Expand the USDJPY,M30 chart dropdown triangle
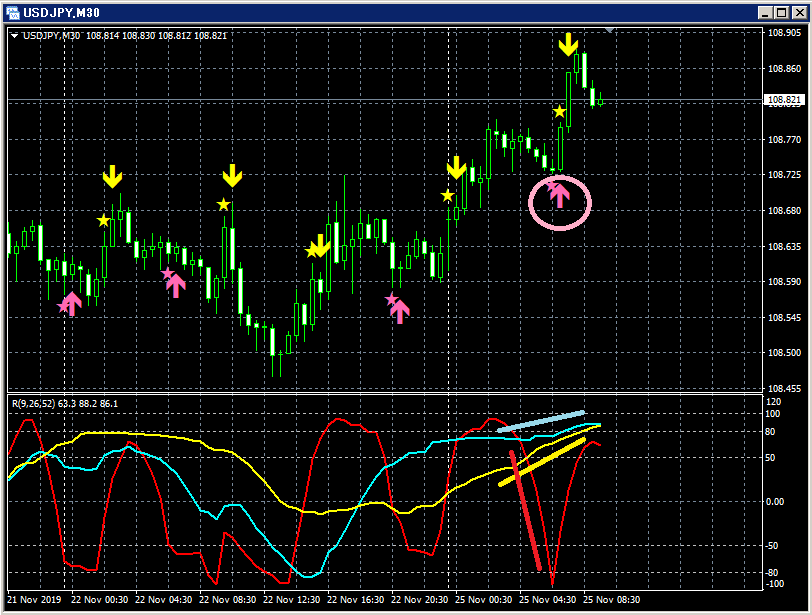The image size is (812, 615). click(14, 36)
